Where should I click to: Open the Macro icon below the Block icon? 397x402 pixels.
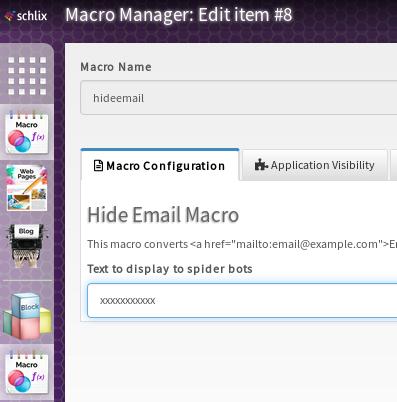[x=27, y=372]
